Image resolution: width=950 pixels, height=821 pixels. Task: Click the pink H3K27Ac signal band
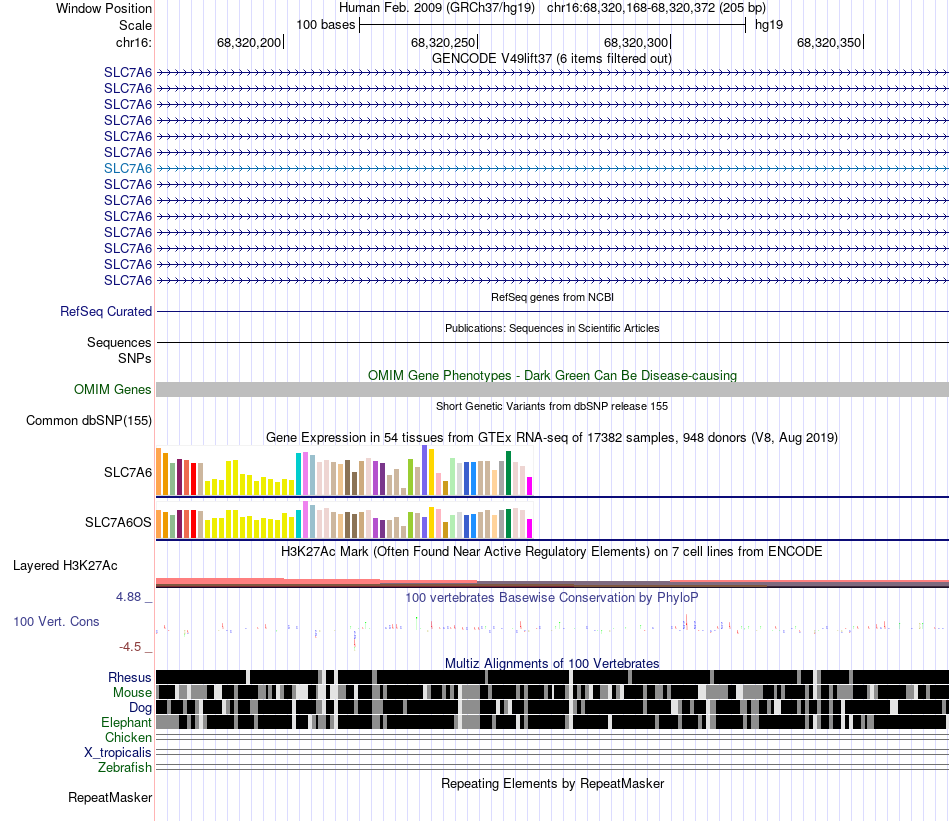(x=552, y=583)
